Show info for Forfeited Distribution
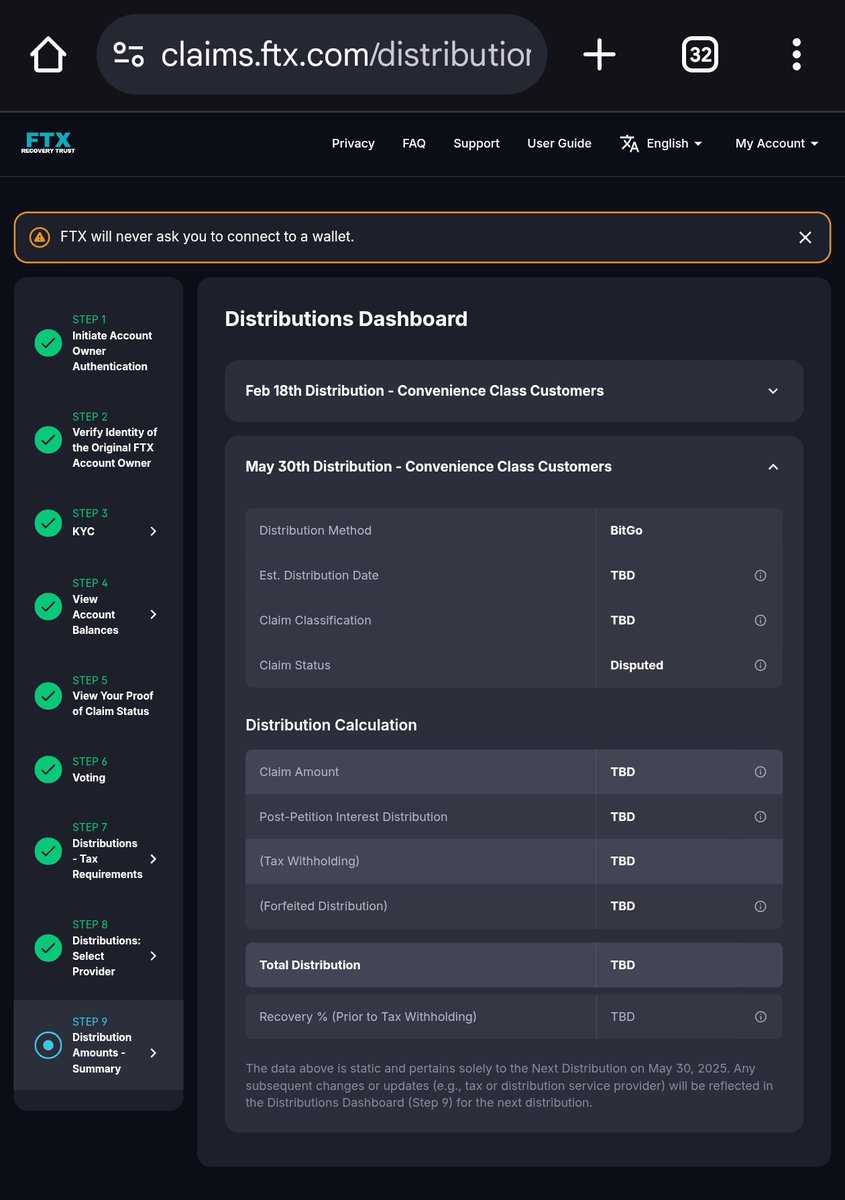The width and height of the screenshot is (845, 1200). (760, 907)
